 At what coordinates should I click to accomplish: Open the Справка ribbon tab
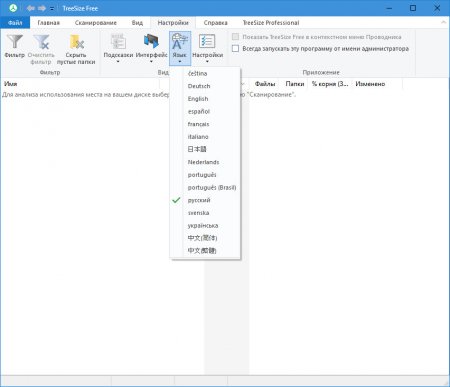[215, 23]
